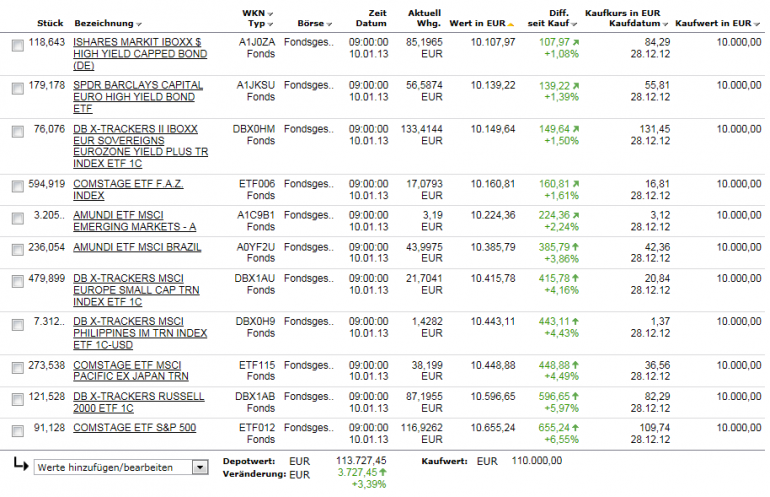The image size is (770, 497).
Task: Click the Kaufwert total 110.000,00
Action: [537, 461]
